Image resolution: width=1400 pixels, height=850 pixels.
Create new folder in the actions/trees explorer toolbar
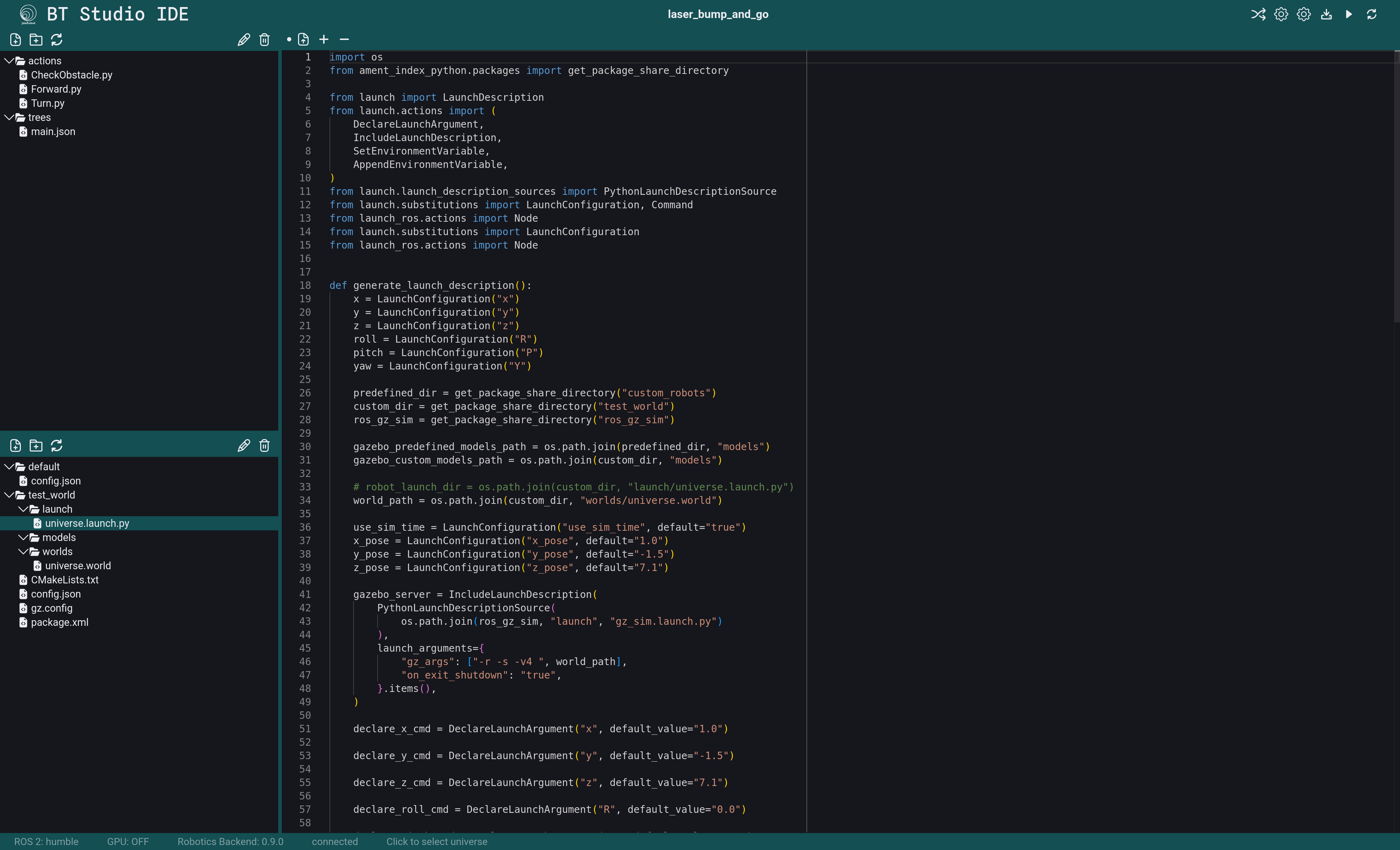[x=36, y=40]
